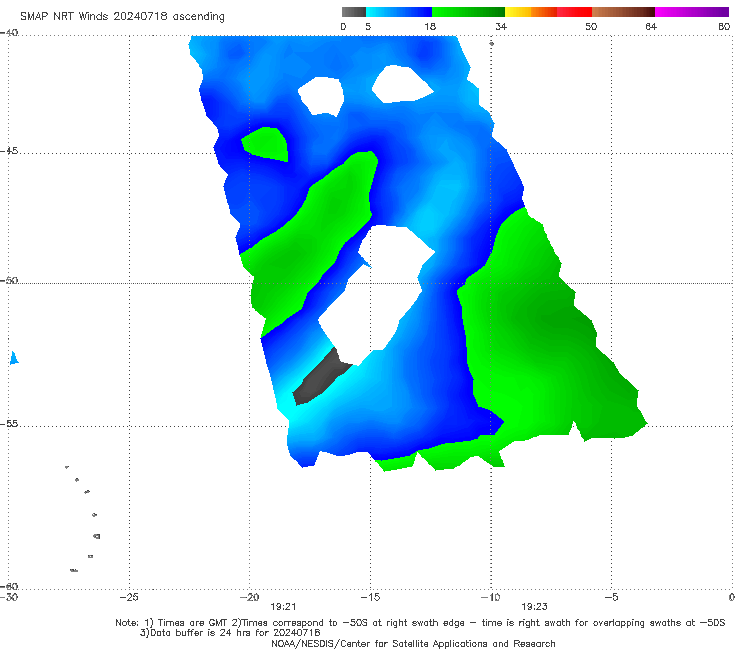This screenshot has height=650, width=740.
Task: Click colorbar label '64'
Action: (x=651, y=26)
